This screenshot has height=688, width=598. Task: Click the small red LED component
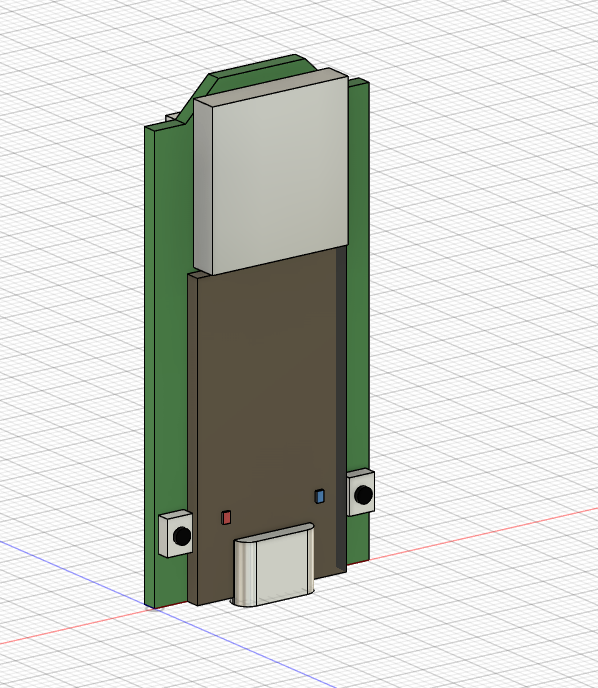(x=226, y=517)
